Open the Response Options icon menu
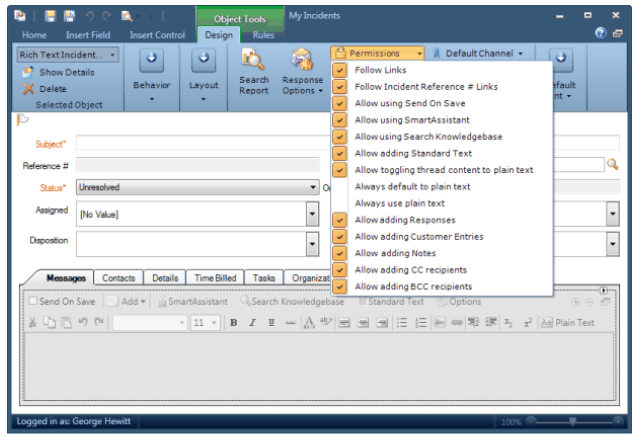The height and width of the screenshot is (444, 640). [302, 64]
